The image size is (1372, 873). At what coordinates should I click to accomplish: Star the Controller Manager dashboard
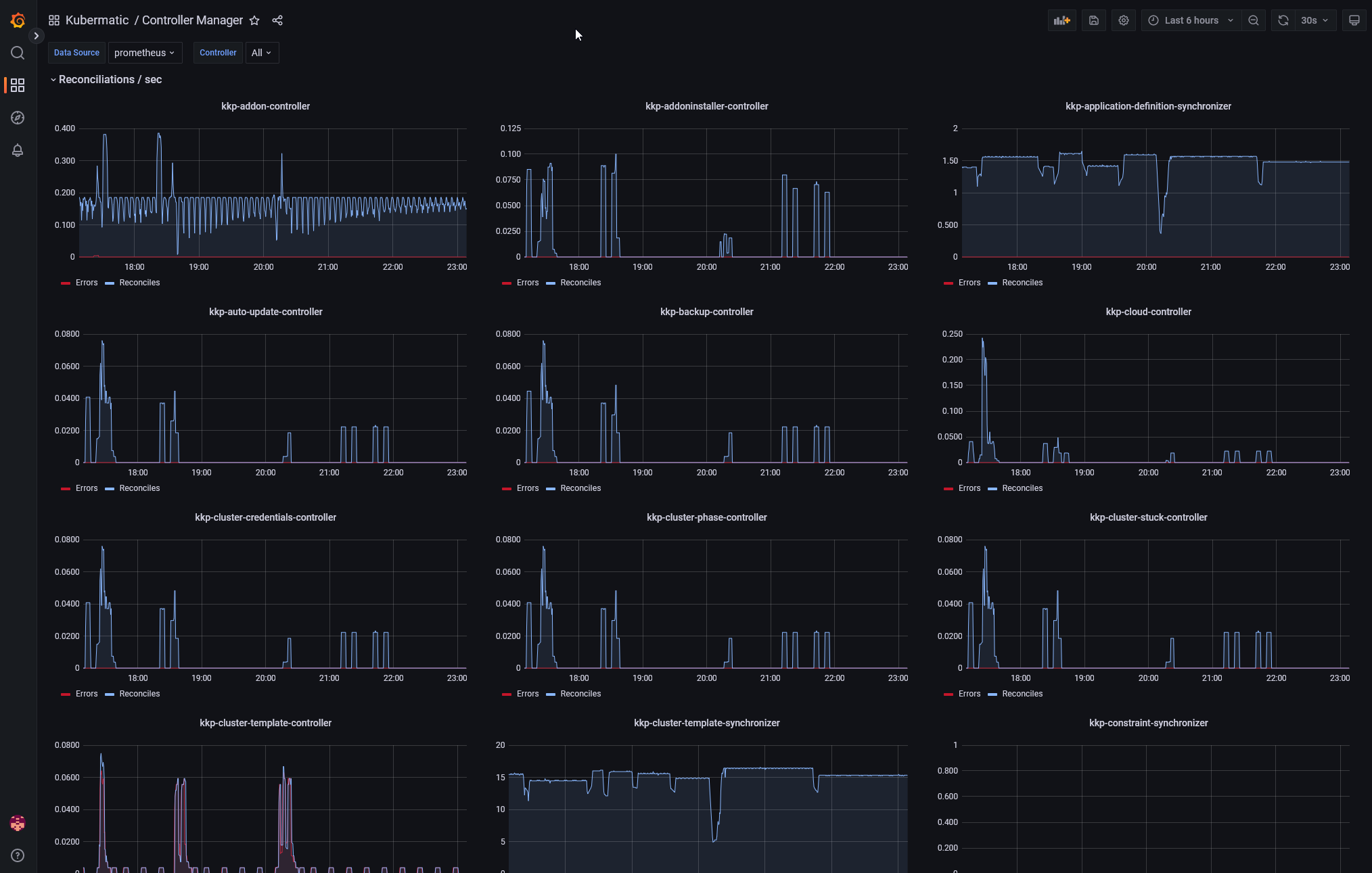254,20
